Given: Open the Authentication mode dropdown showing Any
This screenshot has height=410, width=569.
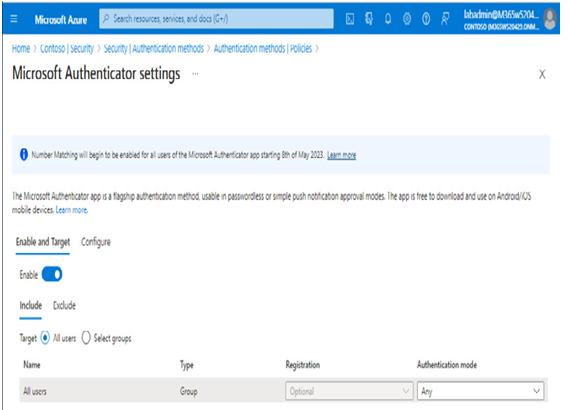Looking at the screenshot, I should [480, 391].
